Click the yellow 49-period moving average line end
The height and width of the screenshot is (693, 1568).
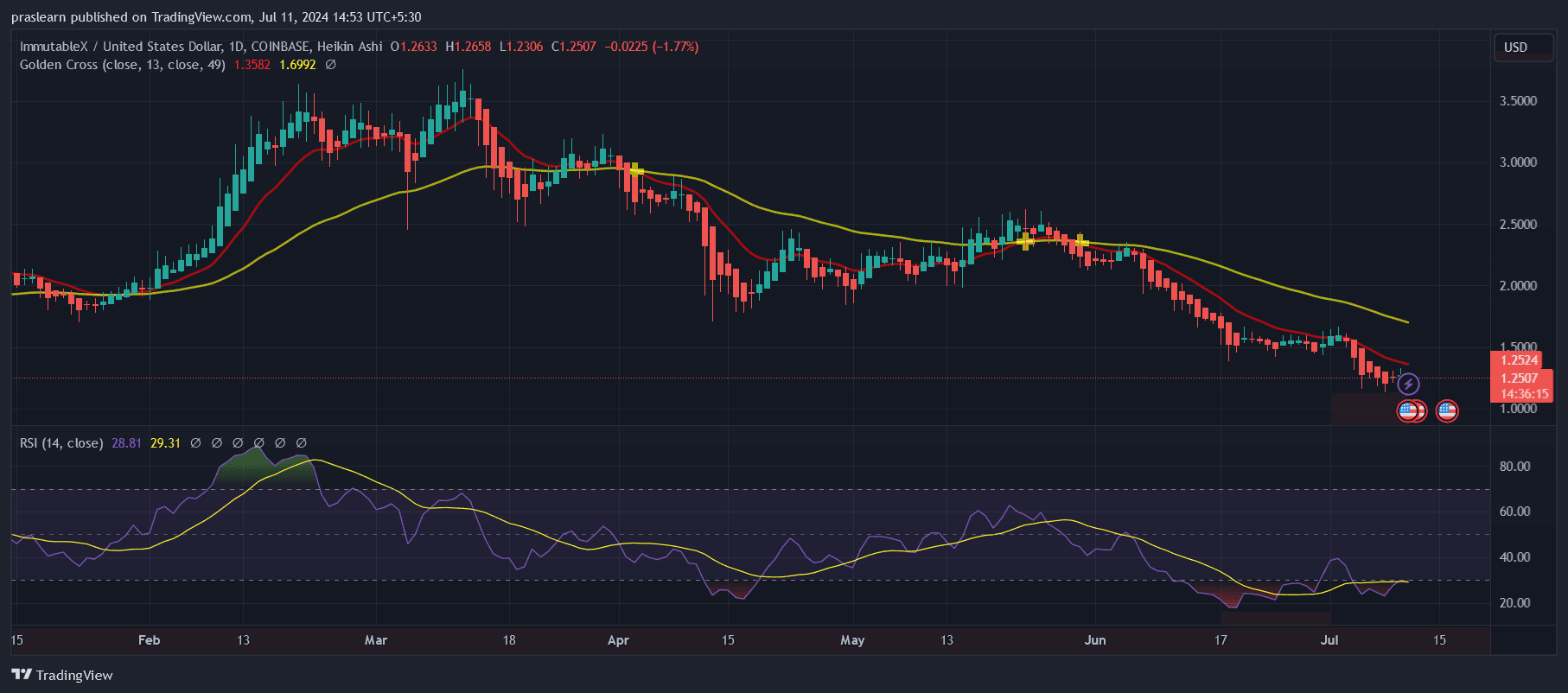tap(1407, 321)
